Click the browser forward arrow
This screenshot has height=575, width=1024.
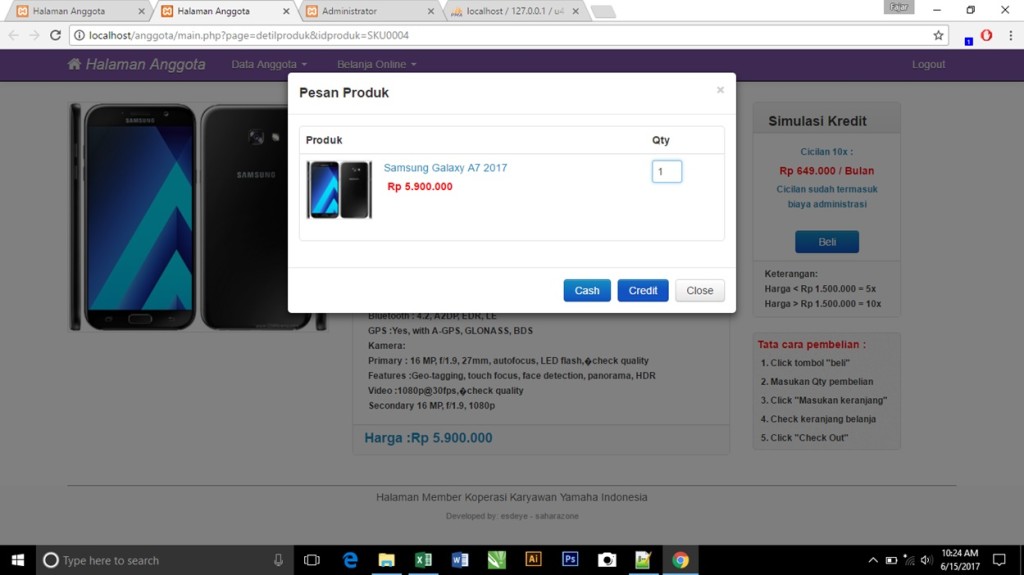[35, 35]
